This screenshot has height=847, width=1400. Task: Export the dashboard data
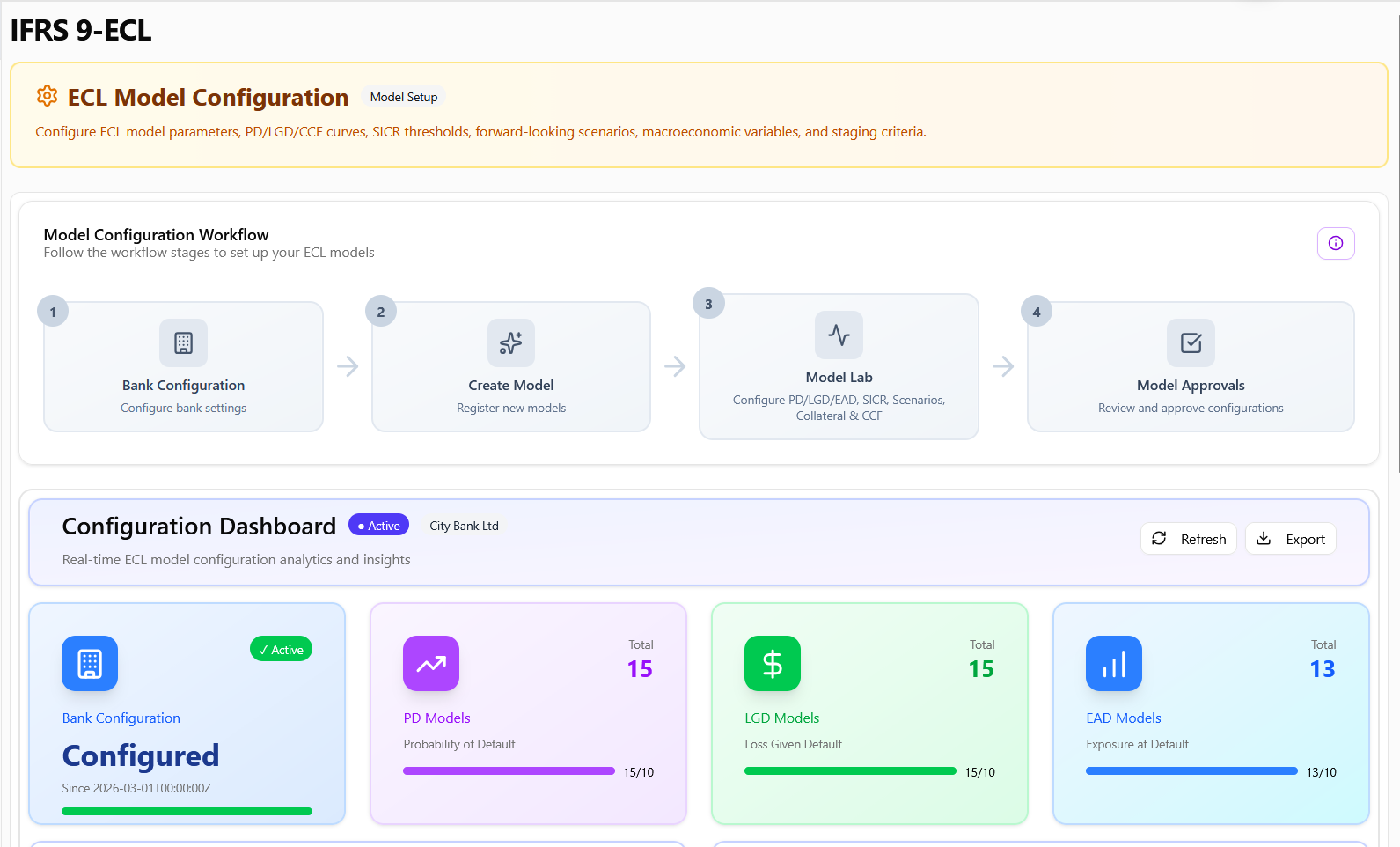coord(1291,539)
